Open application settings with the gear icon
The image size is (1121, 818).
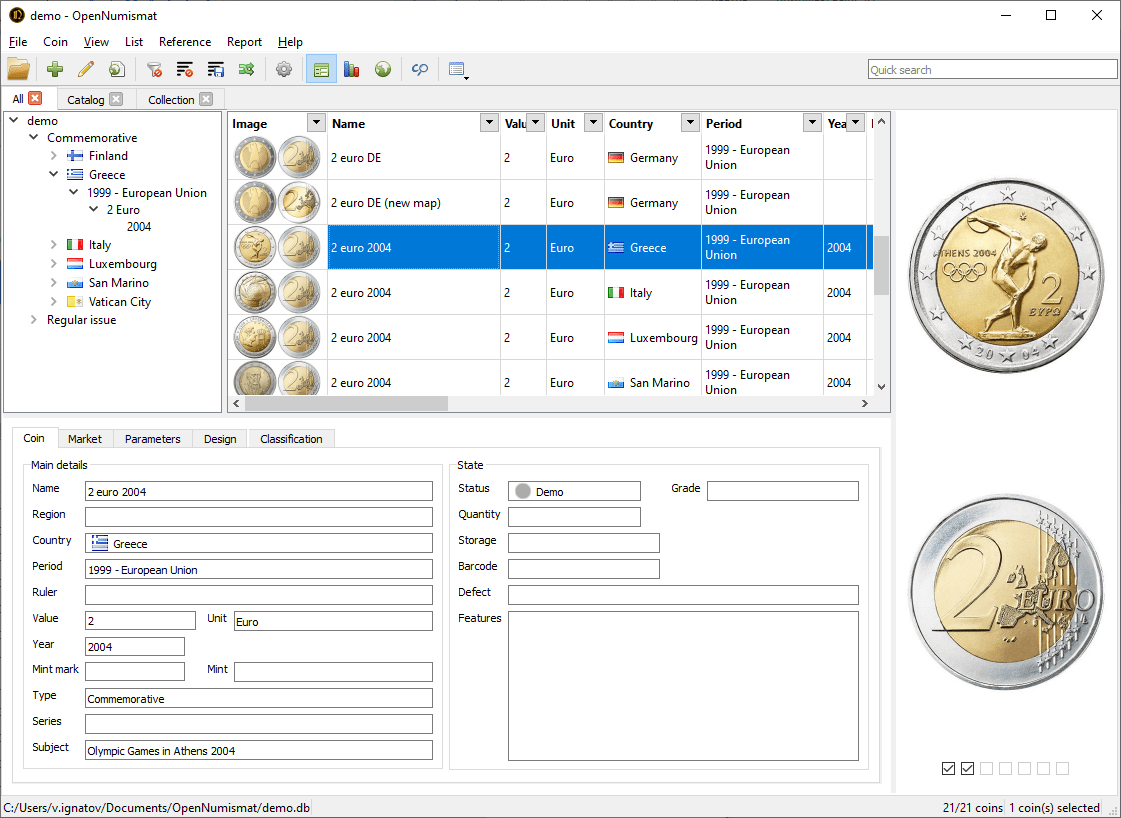pyautogui.click(x=283, y=69)
